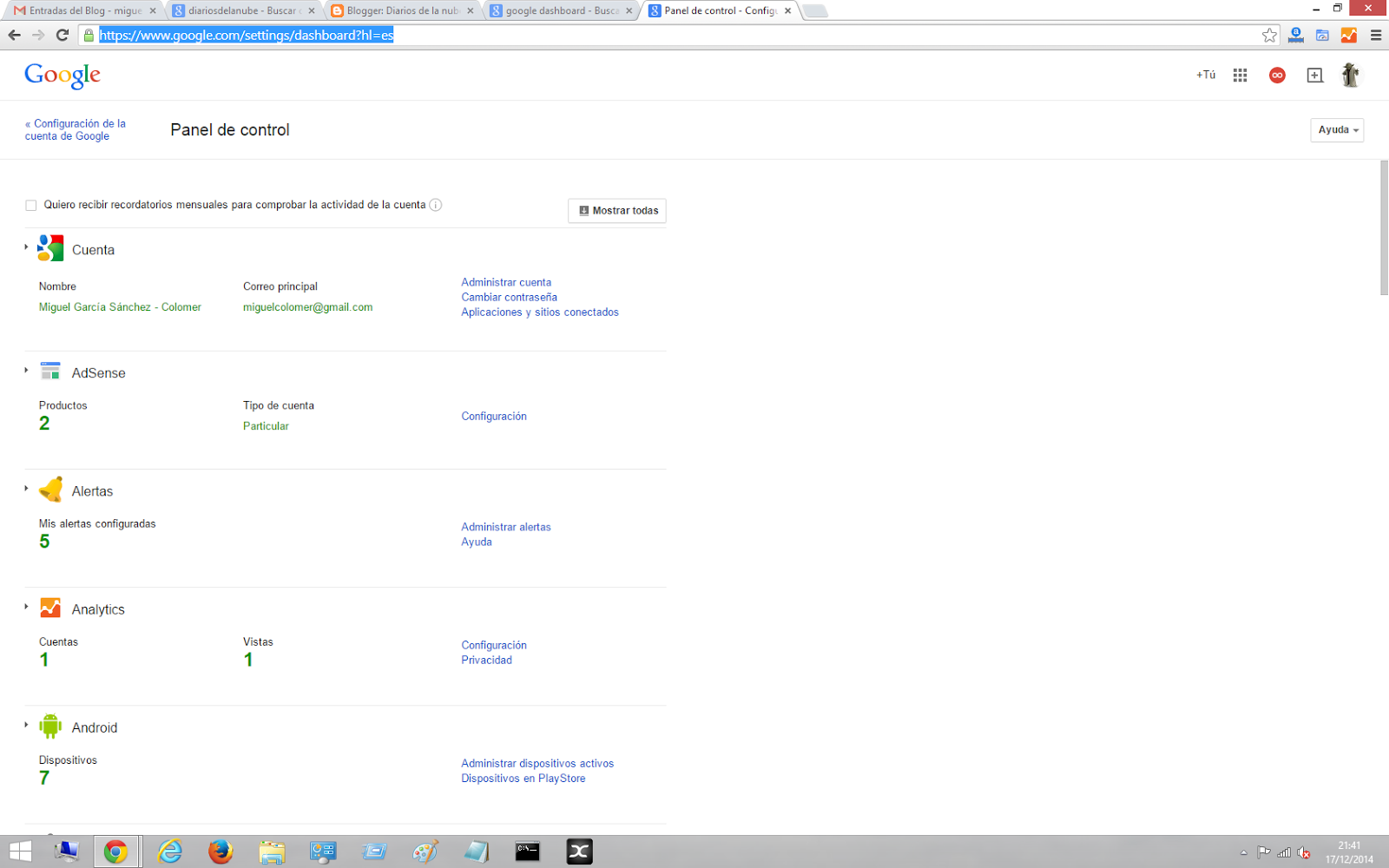Switch to the Entradas del Blog tab

click(84, 10)
